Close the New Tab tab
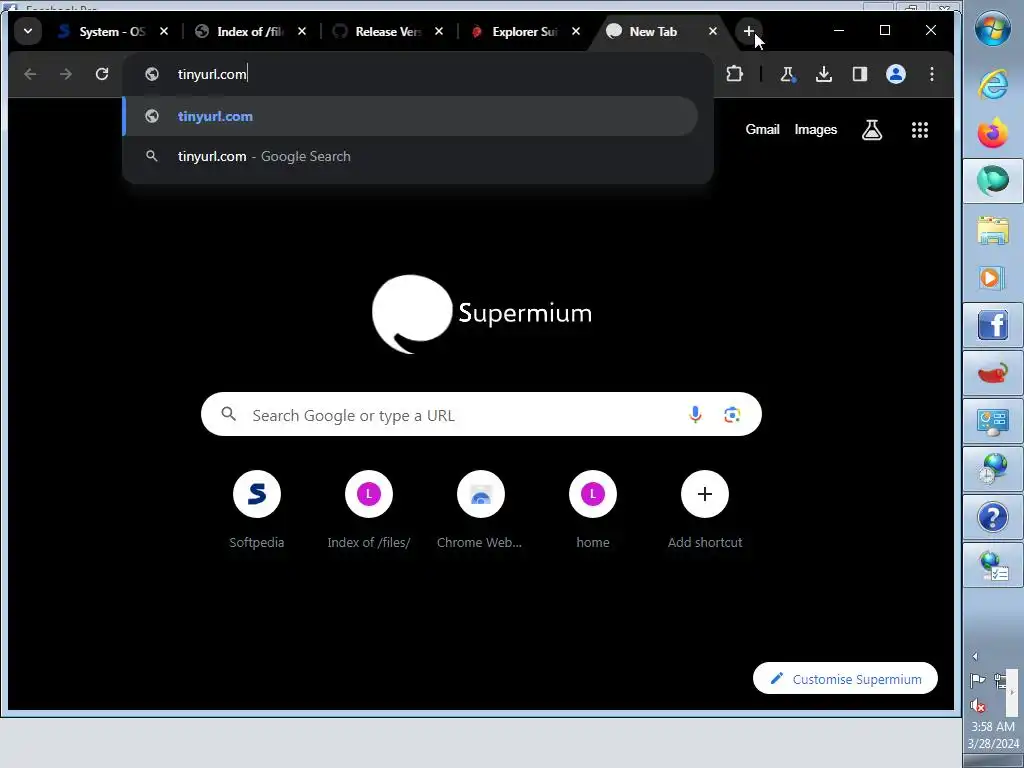Image resolution: width=1024 pixels, height=768 pixels. (713, 31)
